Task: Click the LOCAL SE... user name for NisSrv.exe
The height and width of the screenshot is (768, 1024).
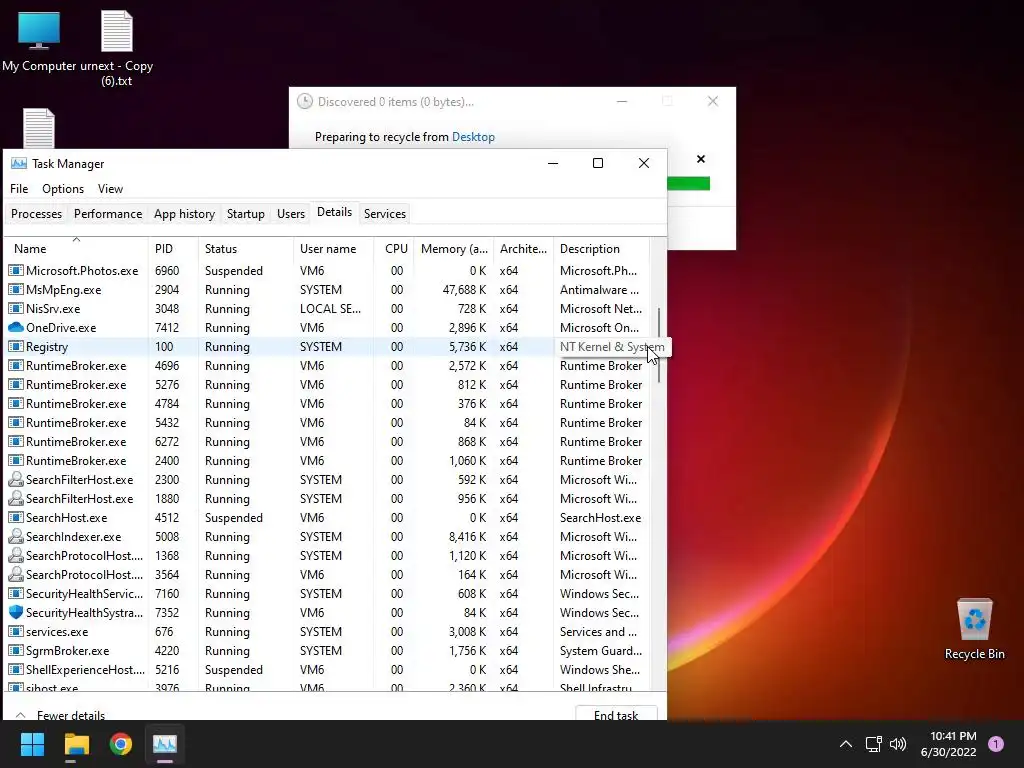Action: click(330, 308)
